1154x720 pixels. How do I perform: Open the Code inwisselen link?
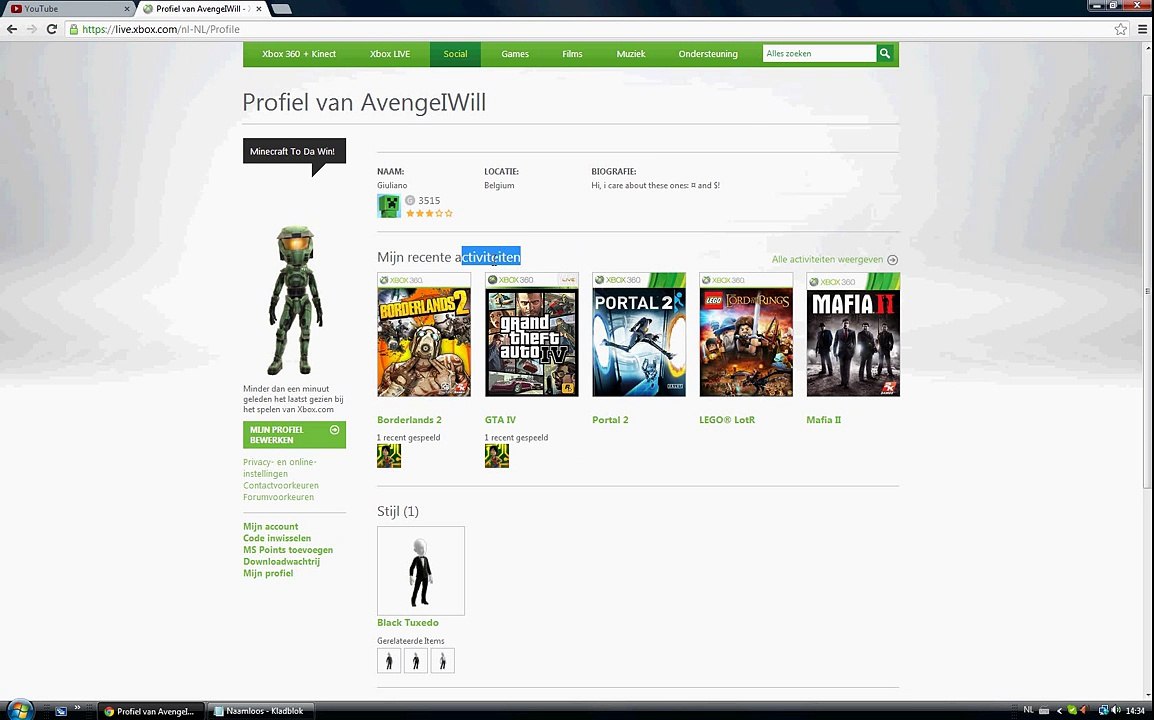coord(277,538)
